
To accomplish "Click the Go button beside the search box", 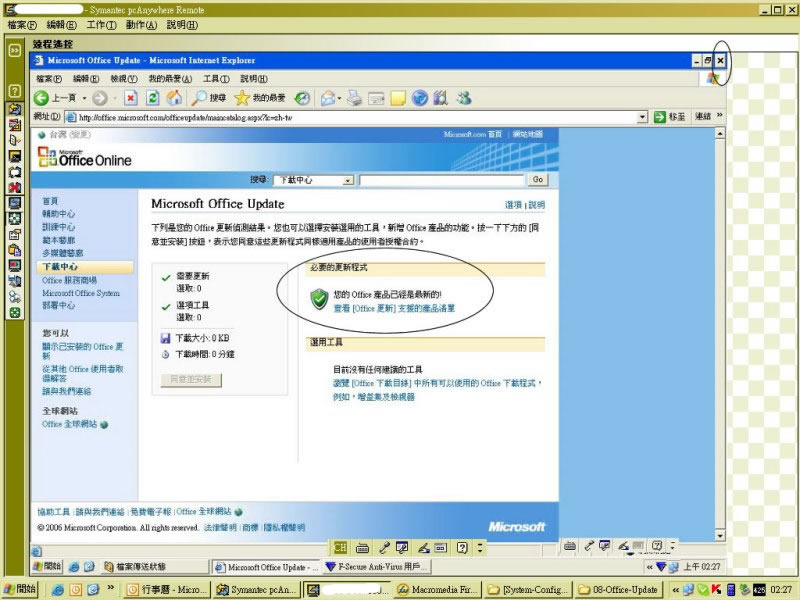I will [x=538, y=180].
